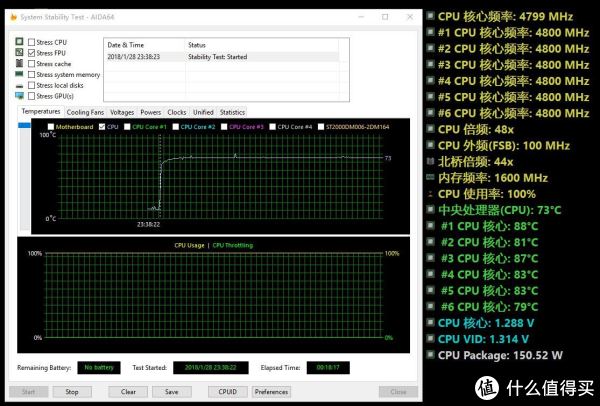Click the blue graph page selector strip
The height and width of the screenshot is (406, 600).
pos(24,125)
